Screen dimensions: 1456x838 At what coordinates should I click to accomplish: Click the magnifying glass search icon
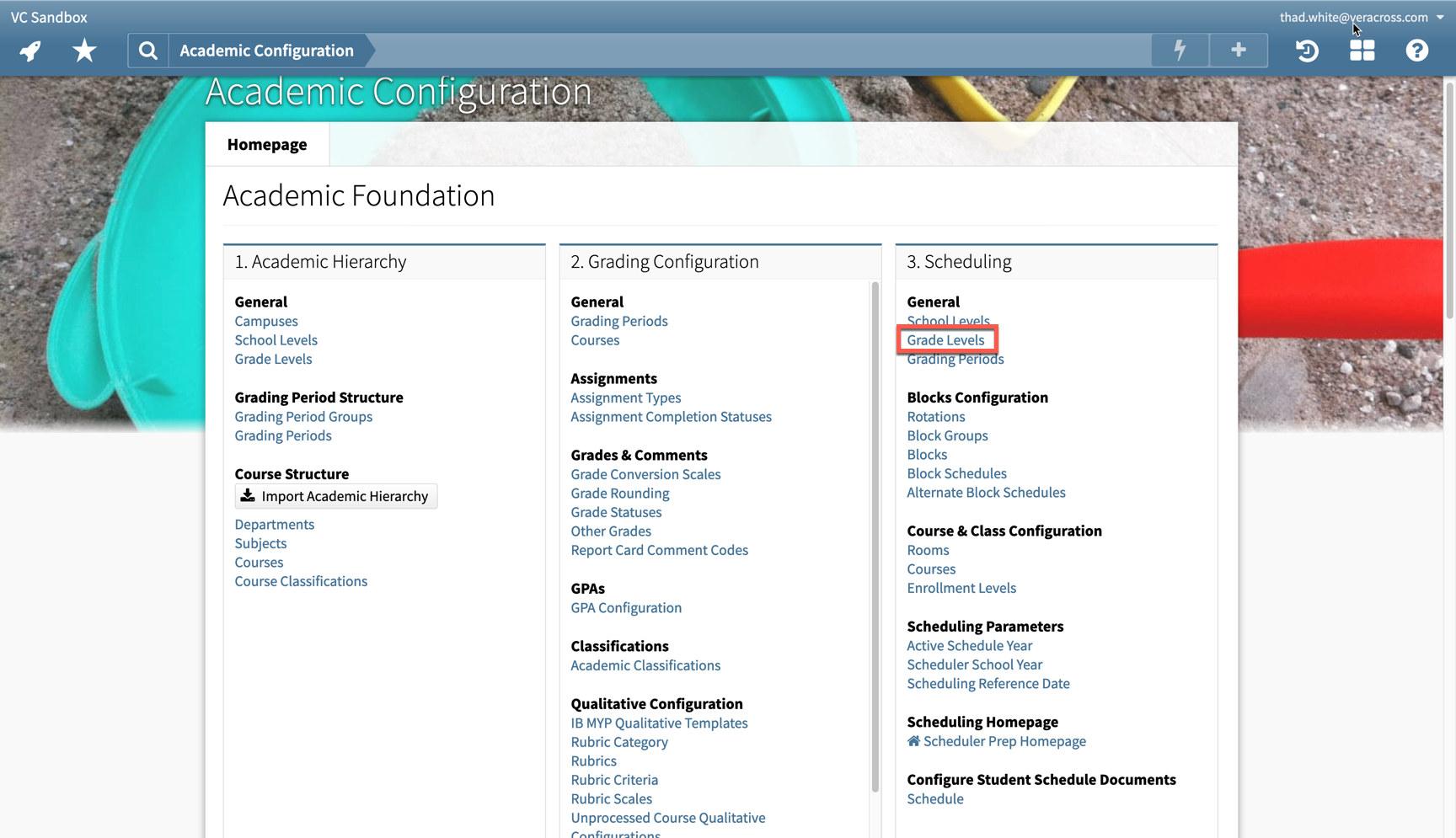click(148, 51)
